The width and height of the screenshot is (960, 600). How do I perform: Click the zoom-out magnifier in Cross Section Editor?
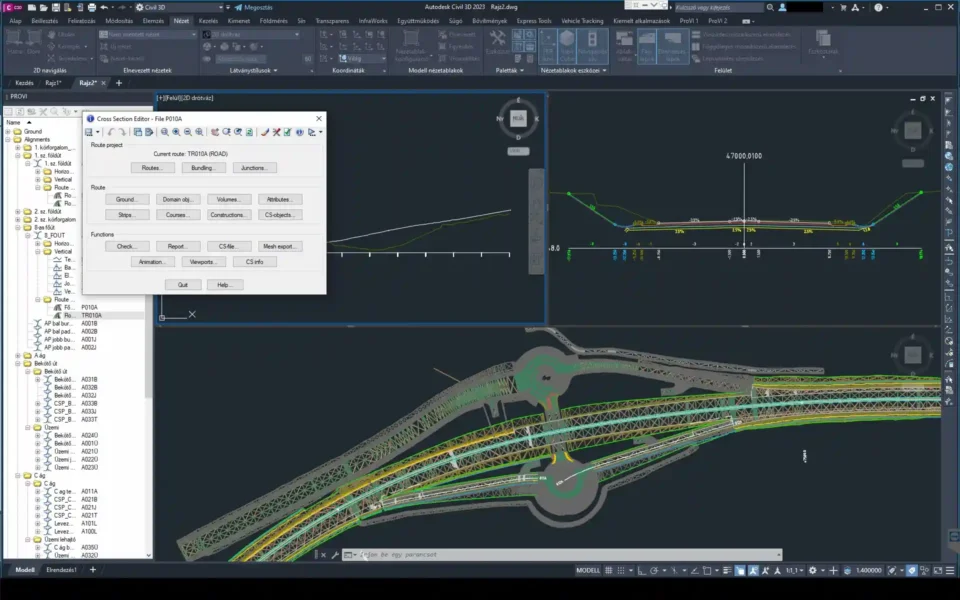187,132
